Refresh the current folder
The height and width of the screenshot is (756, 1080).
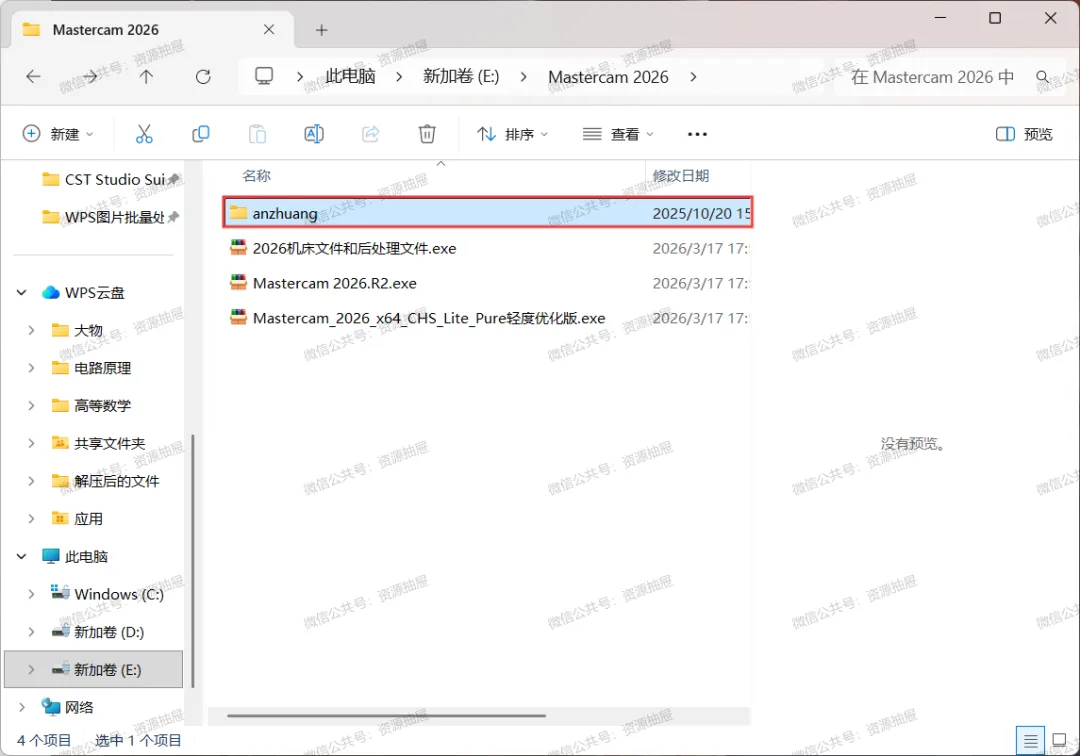203,76
